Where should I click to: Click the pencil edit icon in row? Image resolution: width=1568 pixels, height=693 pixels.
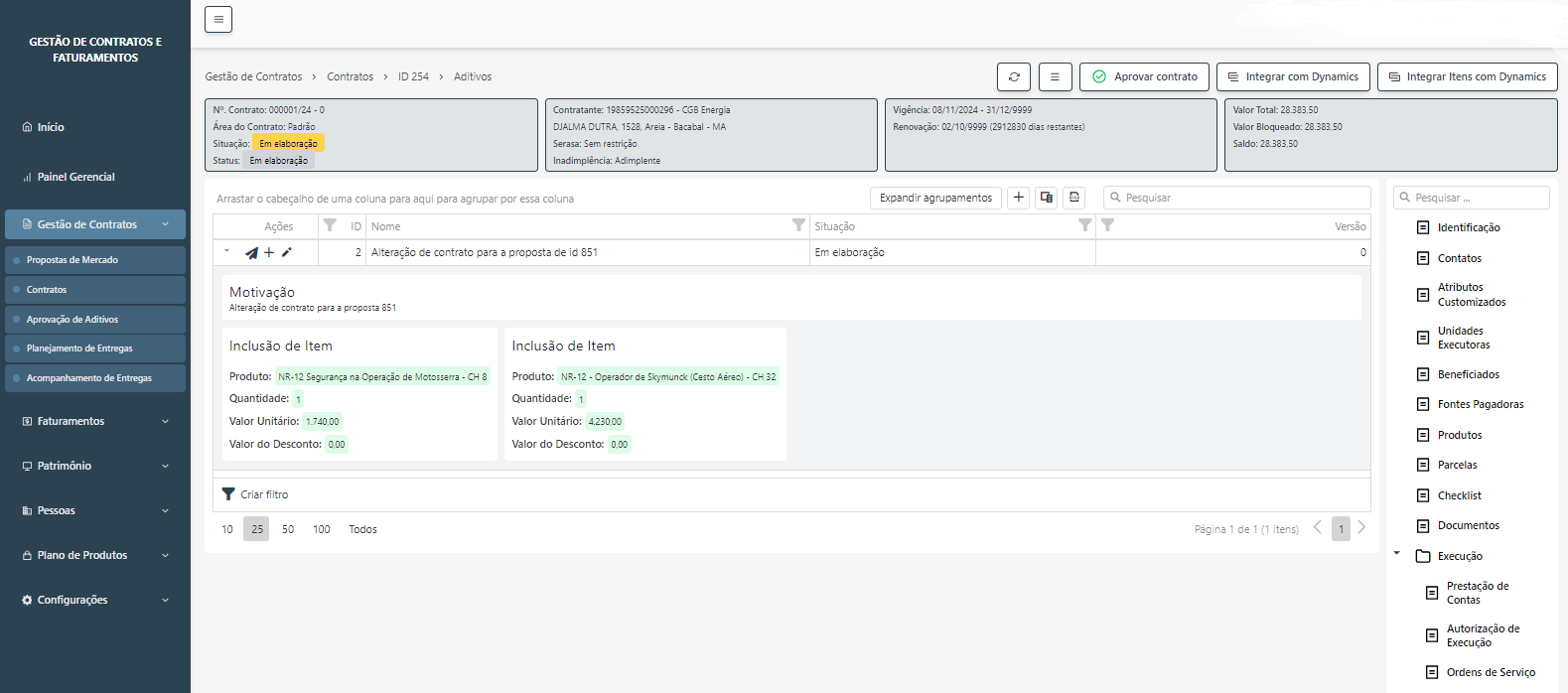pyautogui.click(x=287, y=252)
